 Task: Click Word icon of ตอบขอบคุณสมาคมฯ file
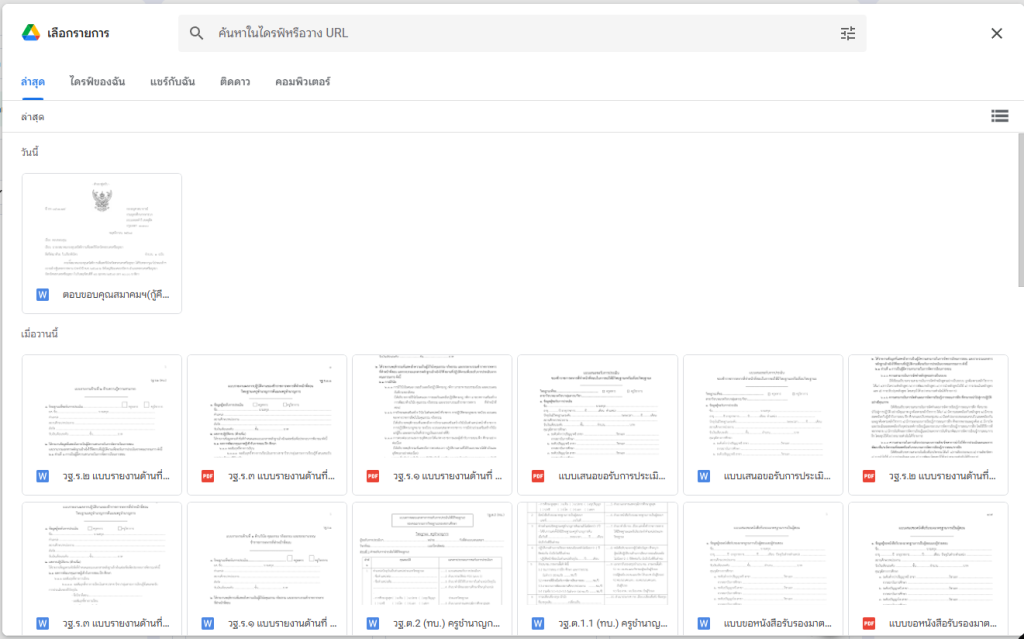42,295
